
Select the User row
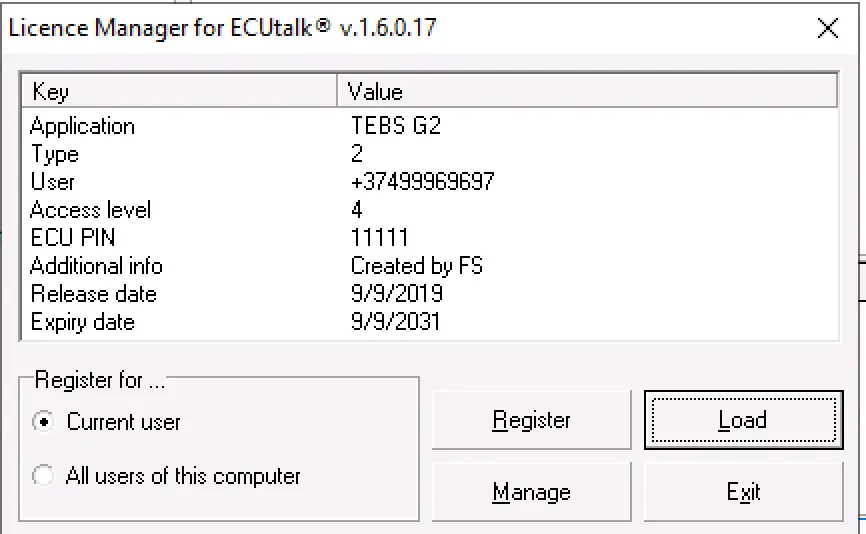pos(52,182)
